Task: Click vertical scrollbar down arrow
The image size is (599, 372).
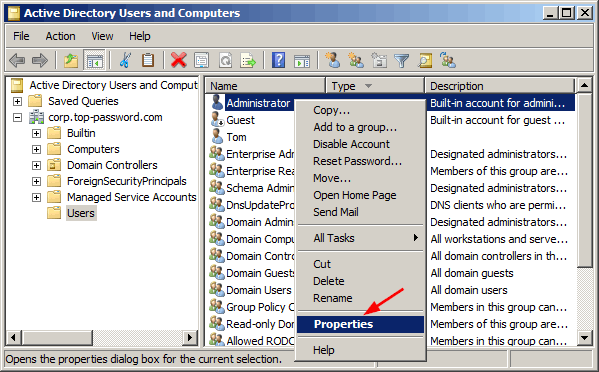Action: (x=584, y=337)
